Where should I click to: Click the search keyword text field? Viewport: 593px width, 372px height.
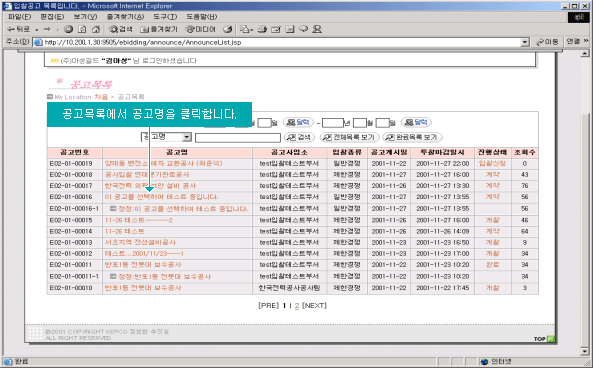tap(238, 138)
